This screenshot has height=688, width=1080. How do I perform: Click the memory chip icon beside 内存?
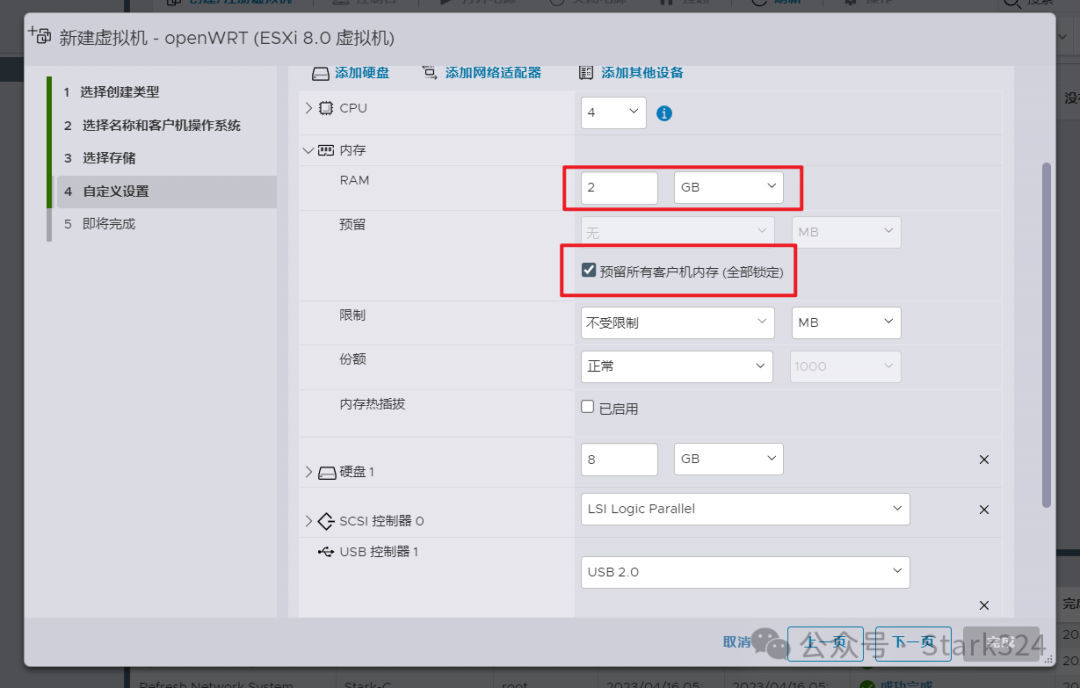[325, 149]
